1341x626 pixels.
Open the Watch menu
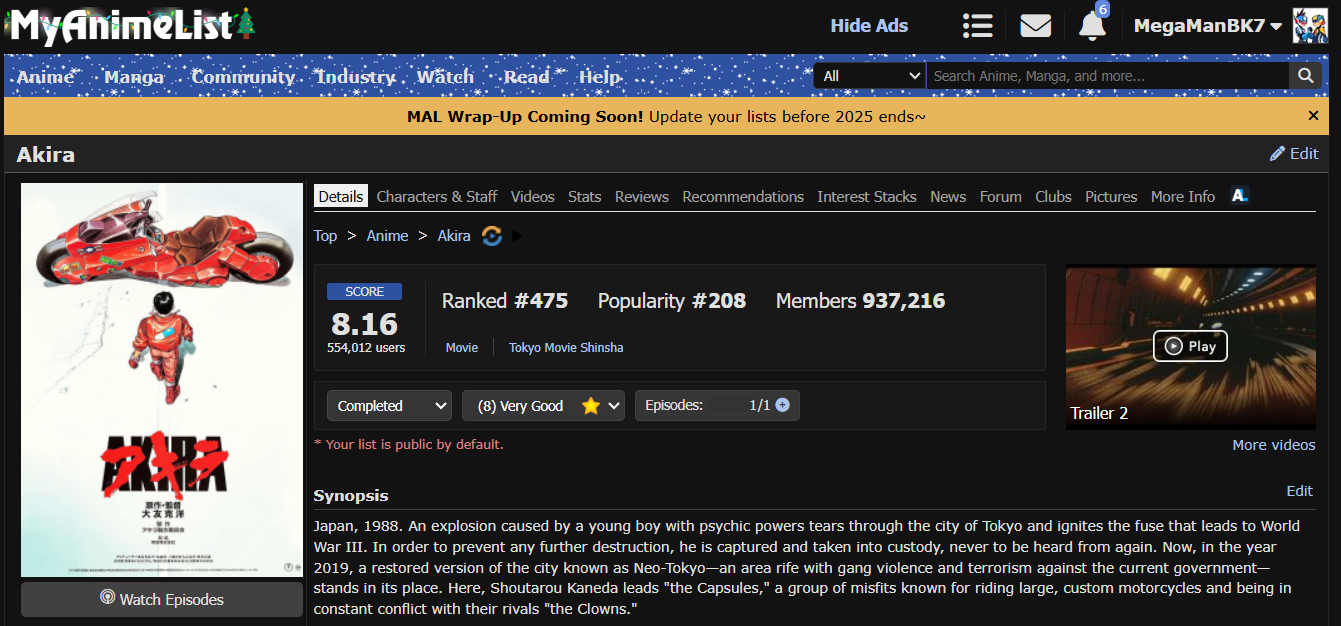445,77
